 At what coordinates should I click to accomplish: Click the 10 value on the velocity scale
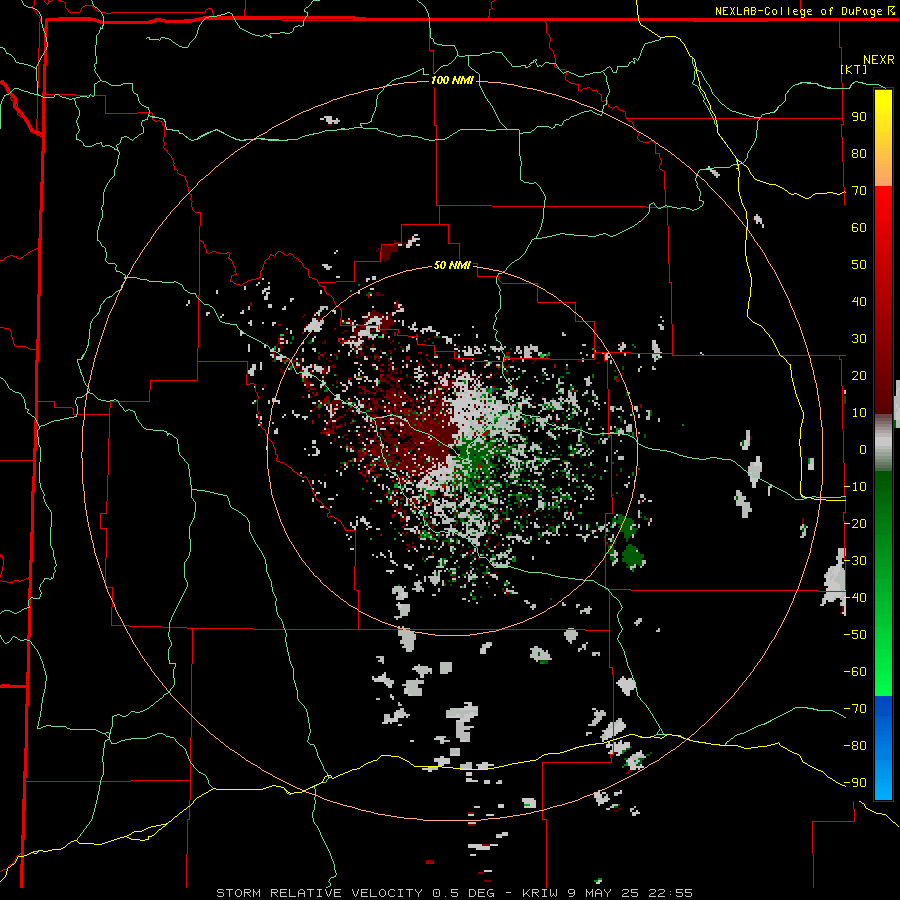(859, 413)
